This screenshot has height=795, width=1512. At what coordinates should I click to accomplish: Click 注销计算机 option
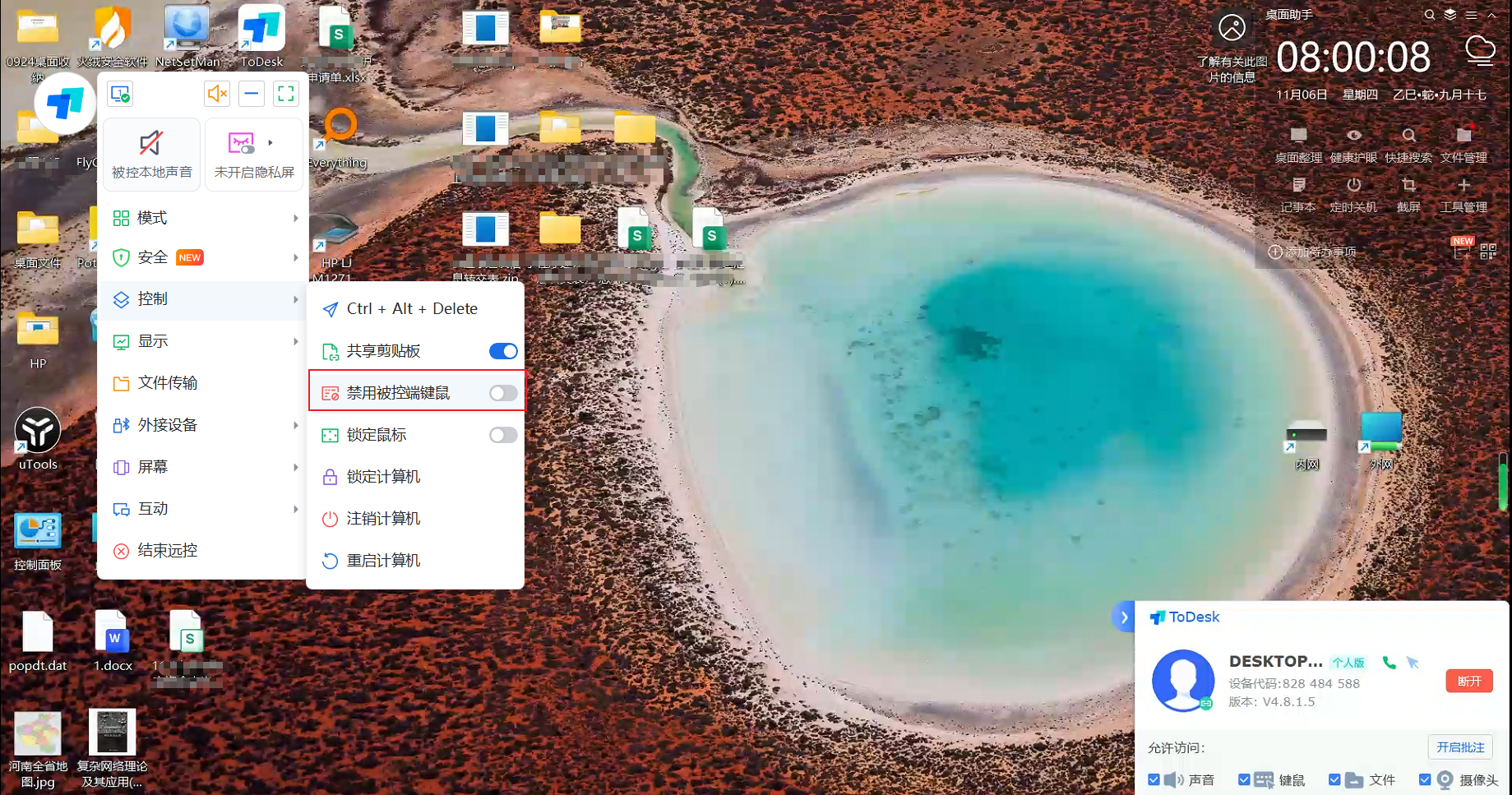point(415,519)
